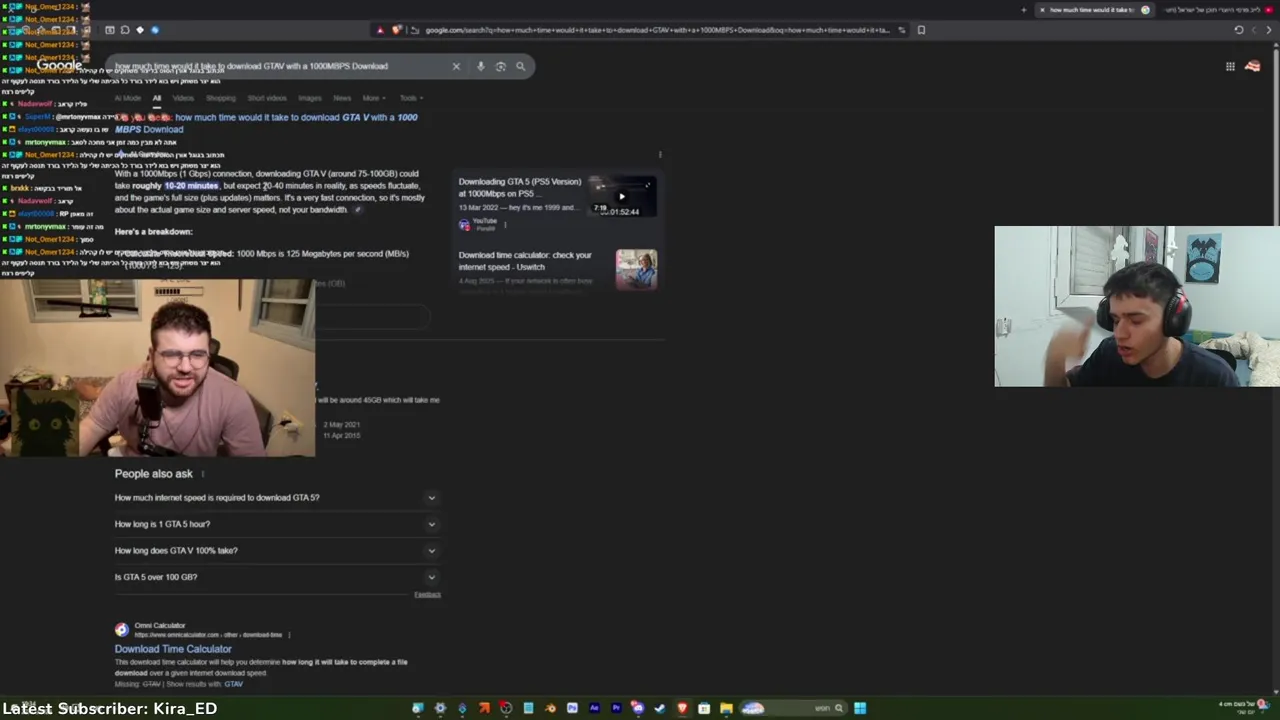This screenshot has height=720, width=1280.
Task: Expand 'How much internet speed is required' question
Action: click(x=277, y=498)
